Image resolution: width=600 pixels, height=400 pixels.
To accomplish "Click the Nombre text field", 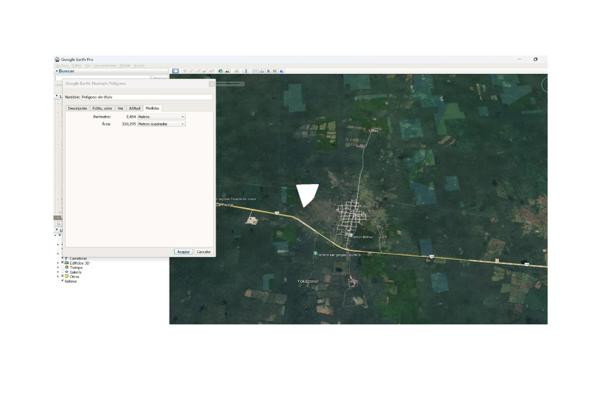I will point(150,97).
